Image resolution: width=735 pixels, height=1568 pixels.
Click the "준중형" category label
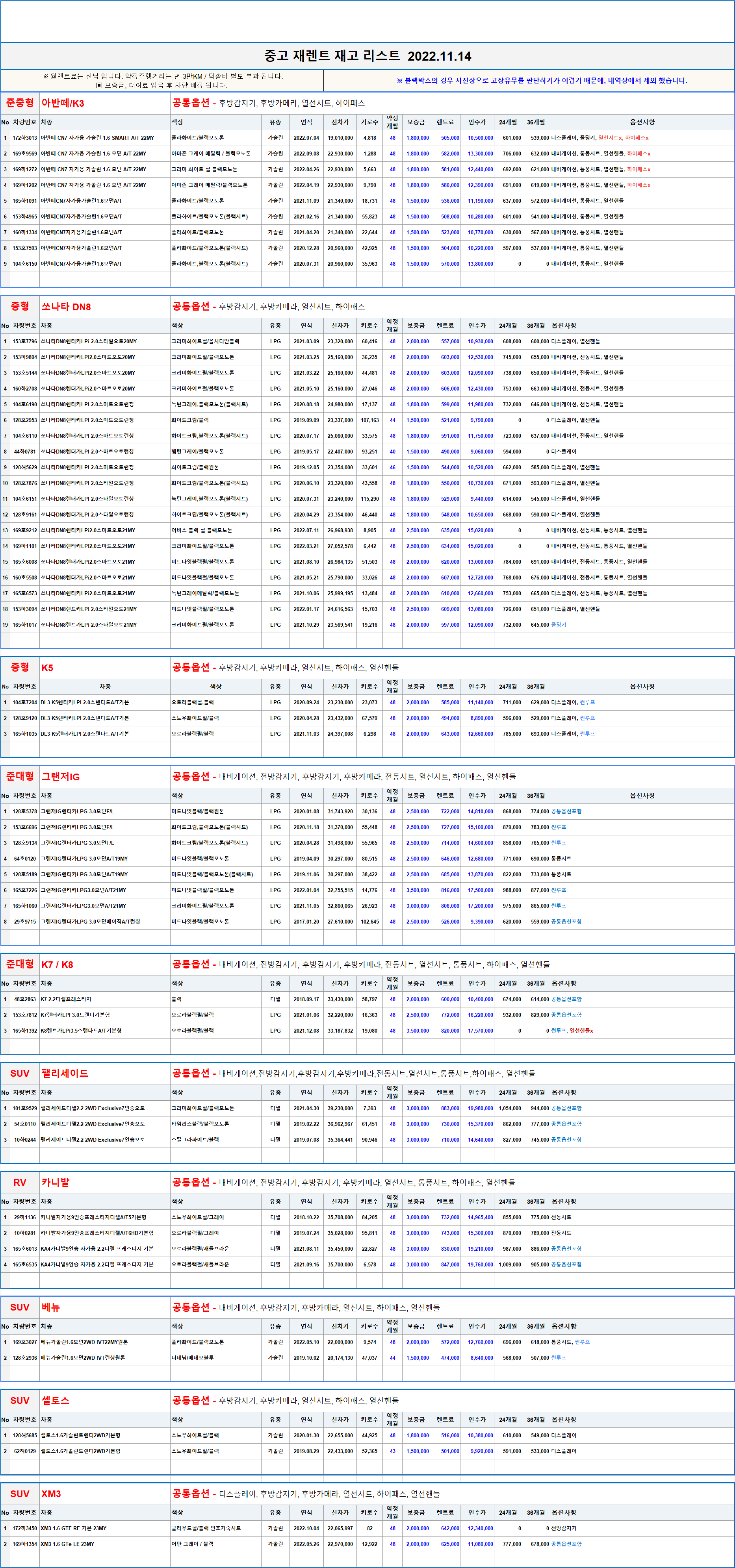(x=20, y=103)
